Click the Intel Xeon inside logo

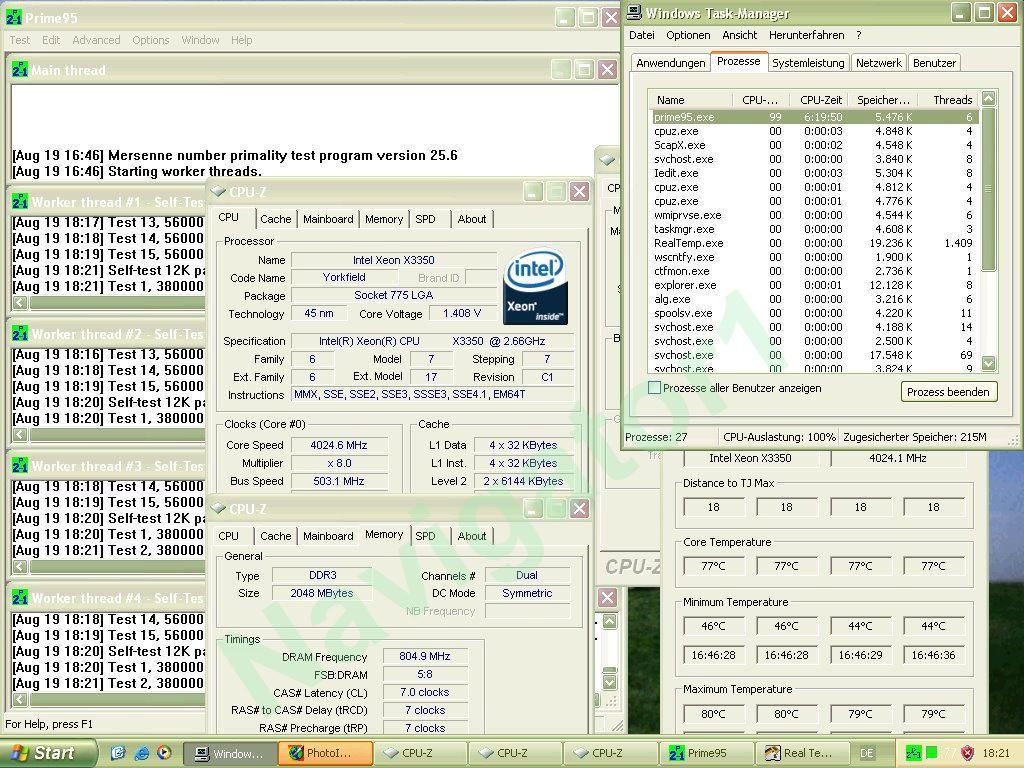tap(535, 287)
